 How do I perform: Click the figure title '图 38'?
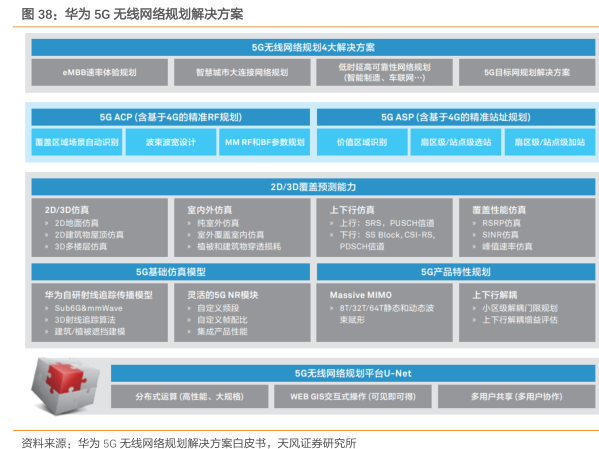[x=132, y=14]
